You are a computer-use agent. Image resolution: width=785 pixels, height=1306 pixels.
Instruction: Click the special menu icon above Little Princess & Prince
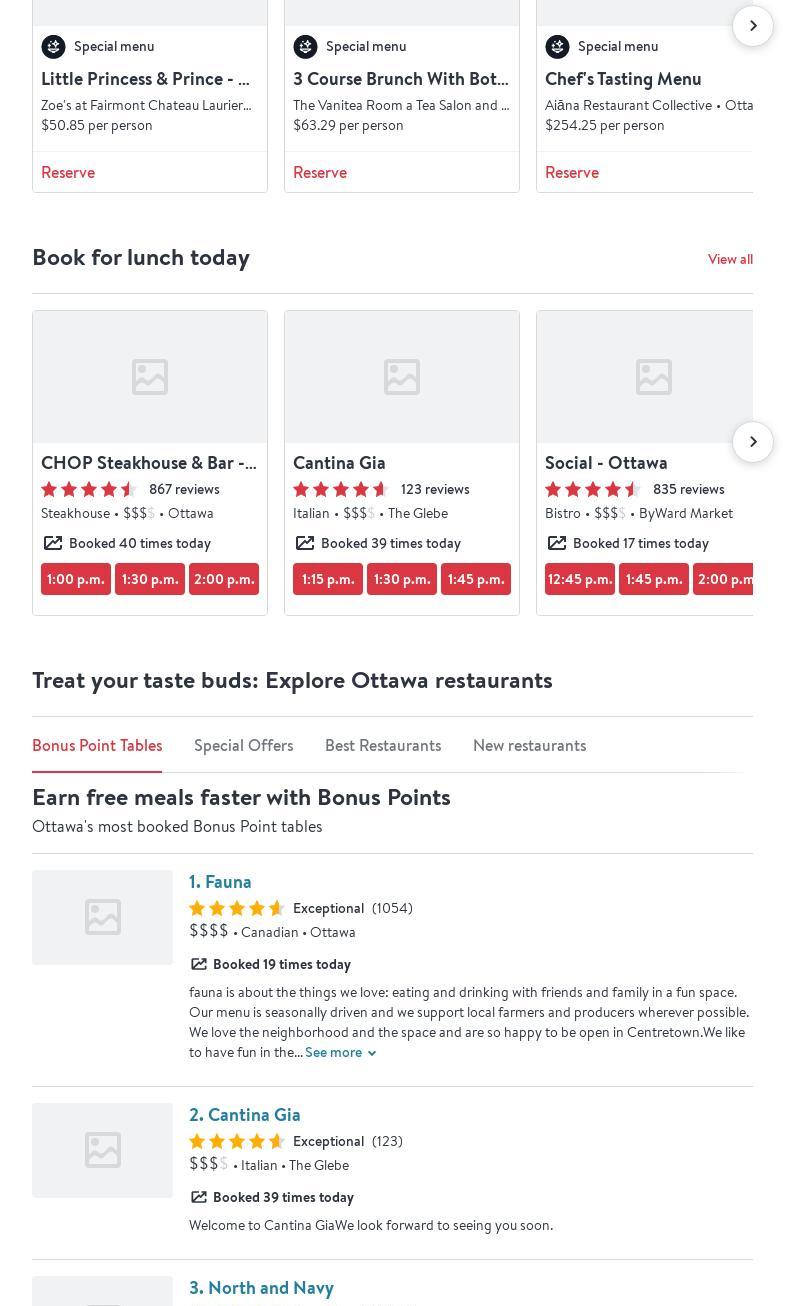(53, 47)
